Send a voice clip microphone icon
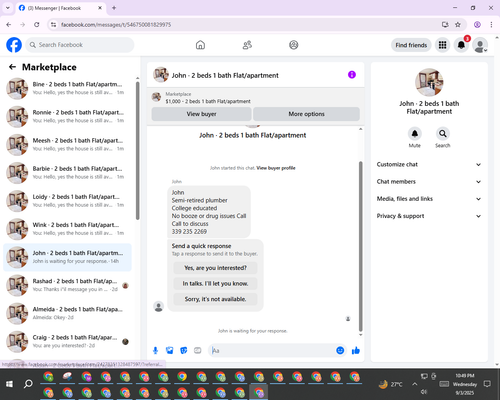Viewport: 500px width, 400px height. click(x=155, y=350)
